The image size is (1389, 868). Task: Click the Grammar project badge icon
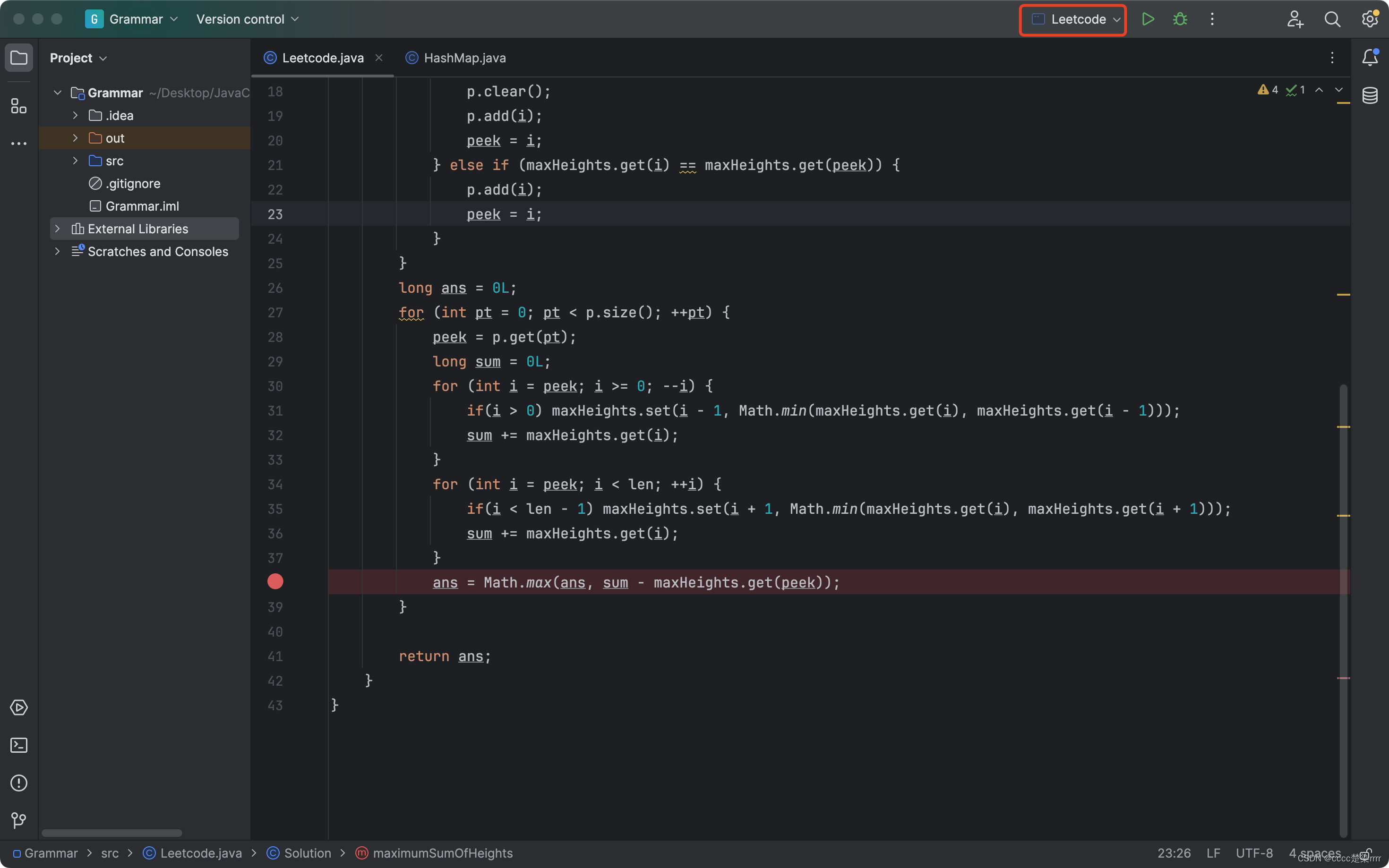tap(94, 19)
